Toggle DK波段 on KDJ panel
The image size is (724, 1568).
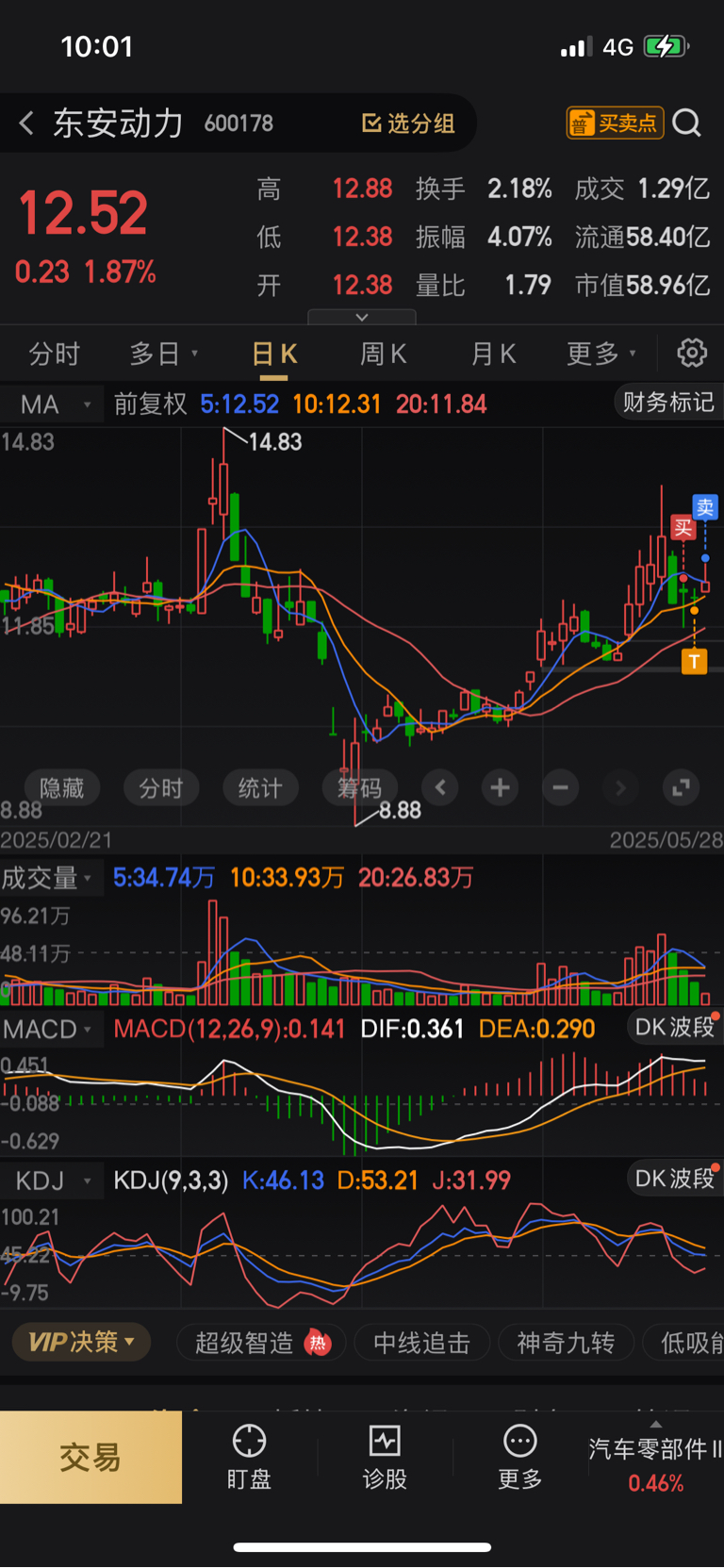[x=674, y=1178]
